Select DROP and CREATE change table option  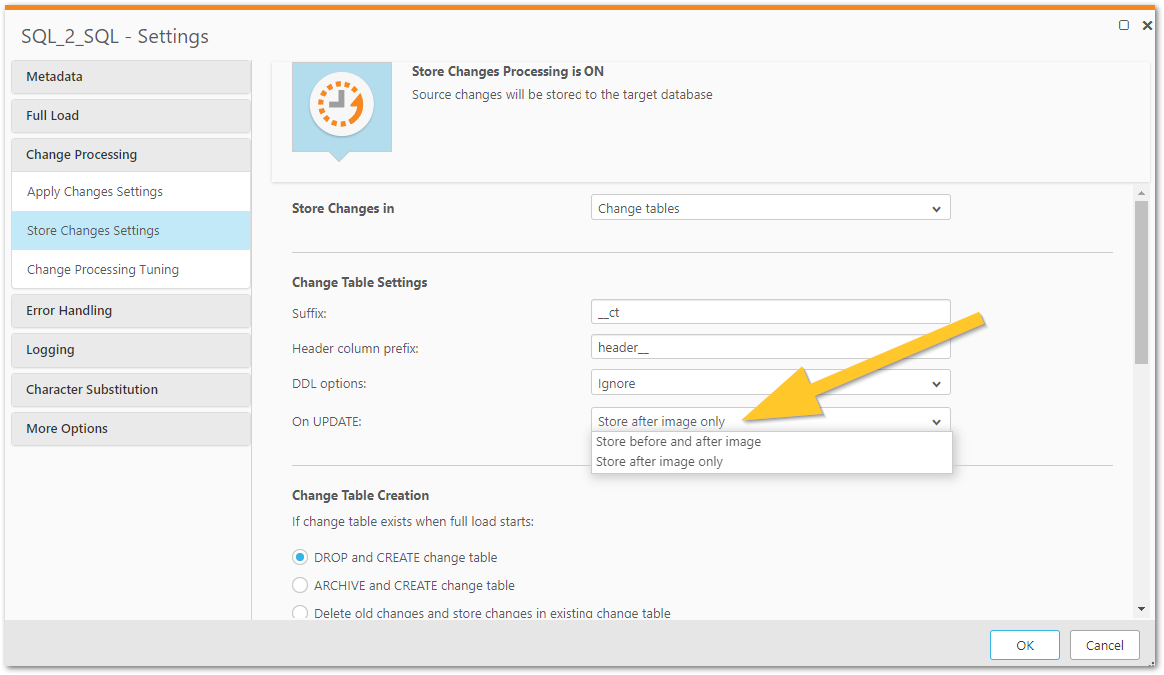click(x=300, y=557)
